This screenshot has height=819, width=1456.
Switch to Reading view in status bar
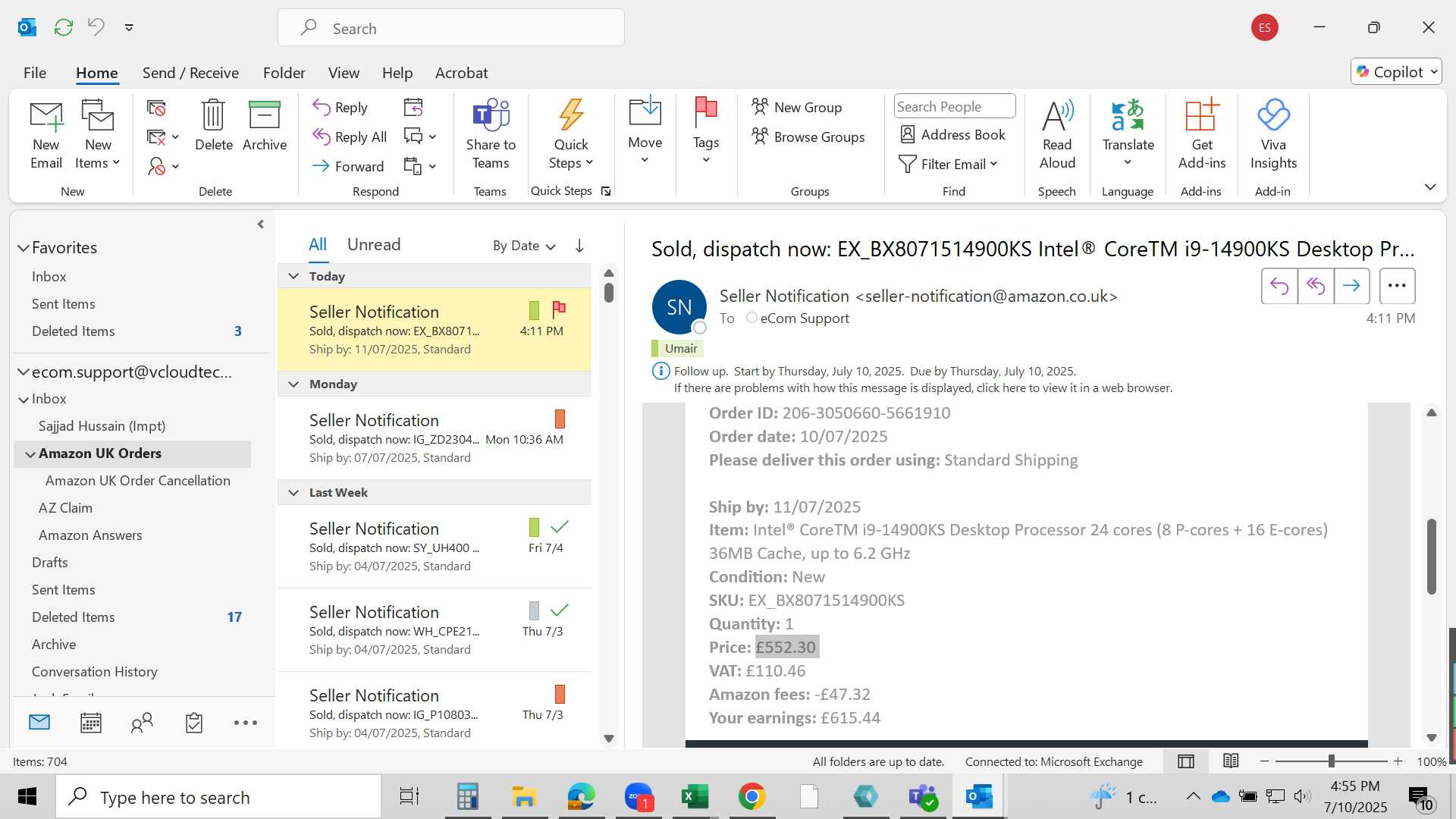1231,761
